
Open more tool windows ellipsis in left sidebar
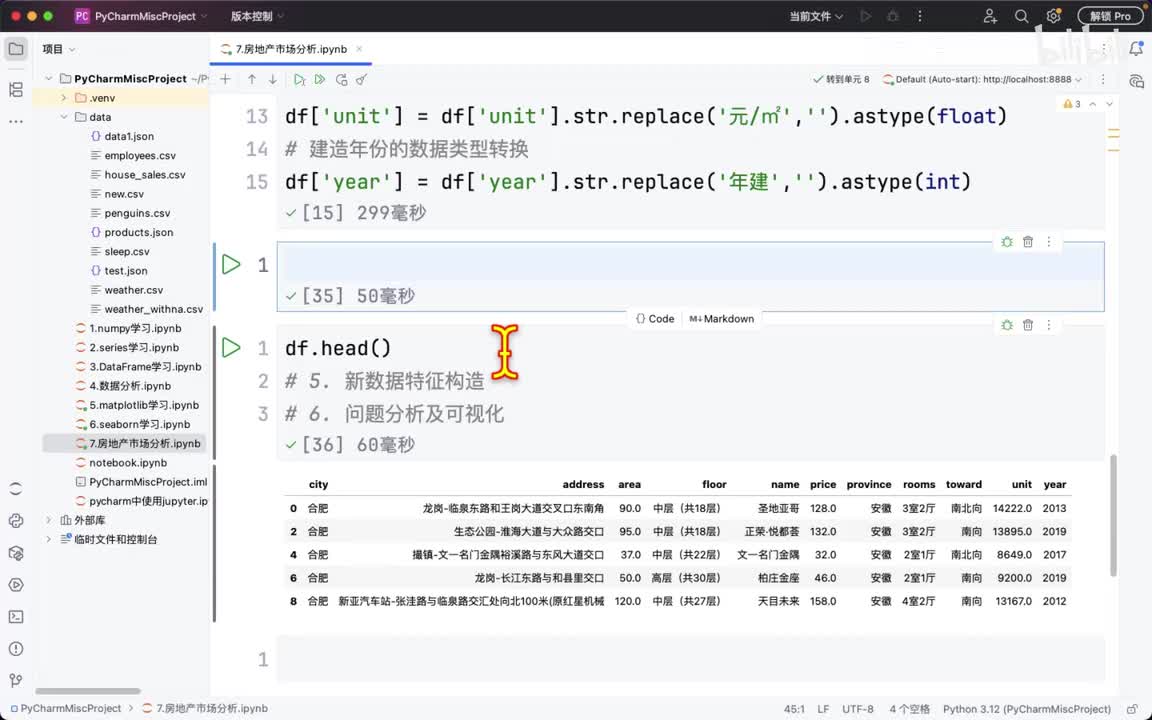16,122
